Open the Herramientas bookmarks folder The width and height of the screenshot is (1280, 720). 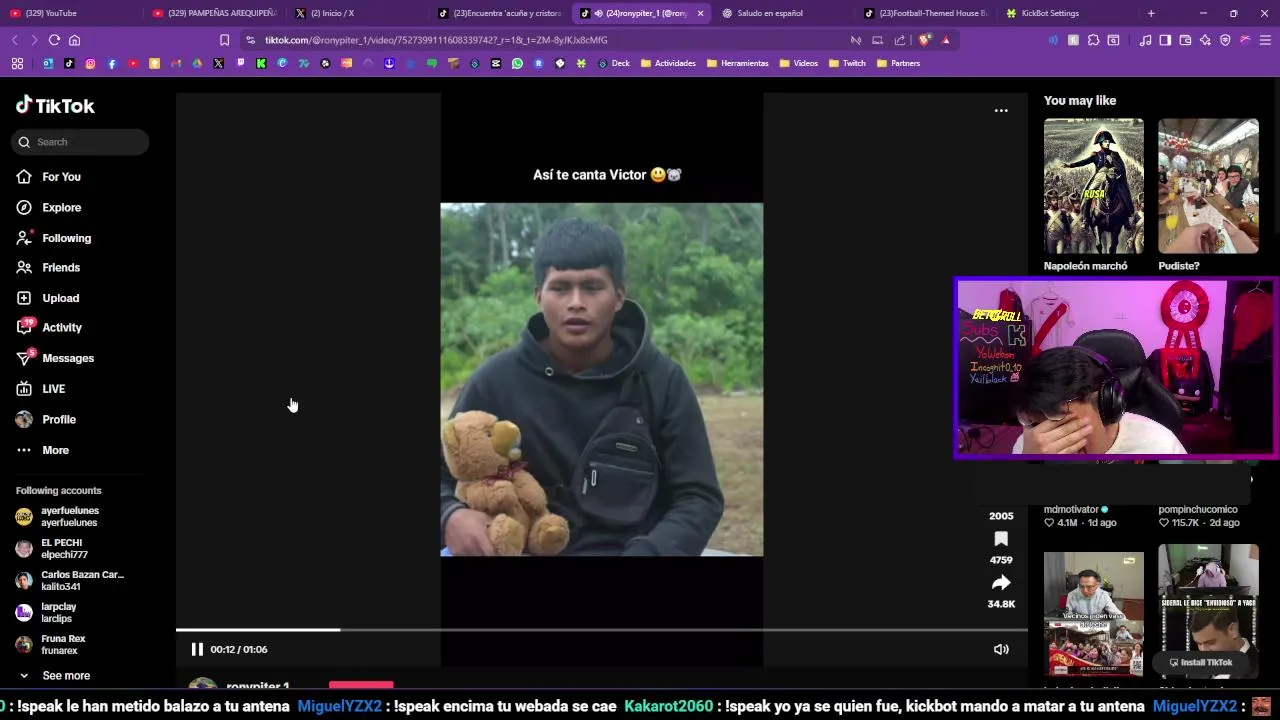point(738,63)
